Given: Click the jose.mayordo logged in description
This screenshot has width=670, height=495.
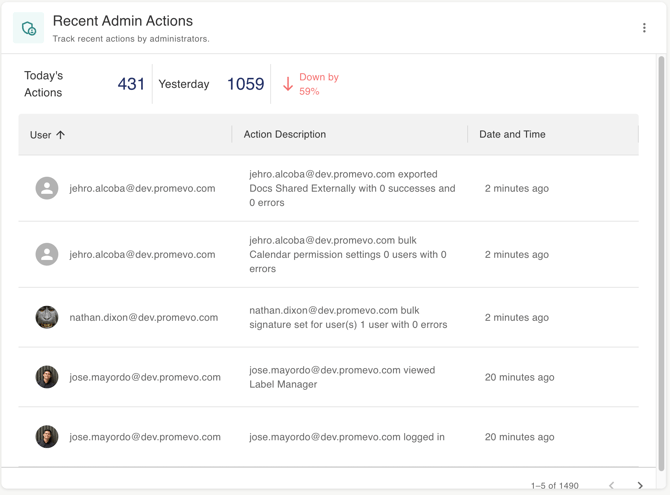Looking at the screenshot, I should coord(347,437).
